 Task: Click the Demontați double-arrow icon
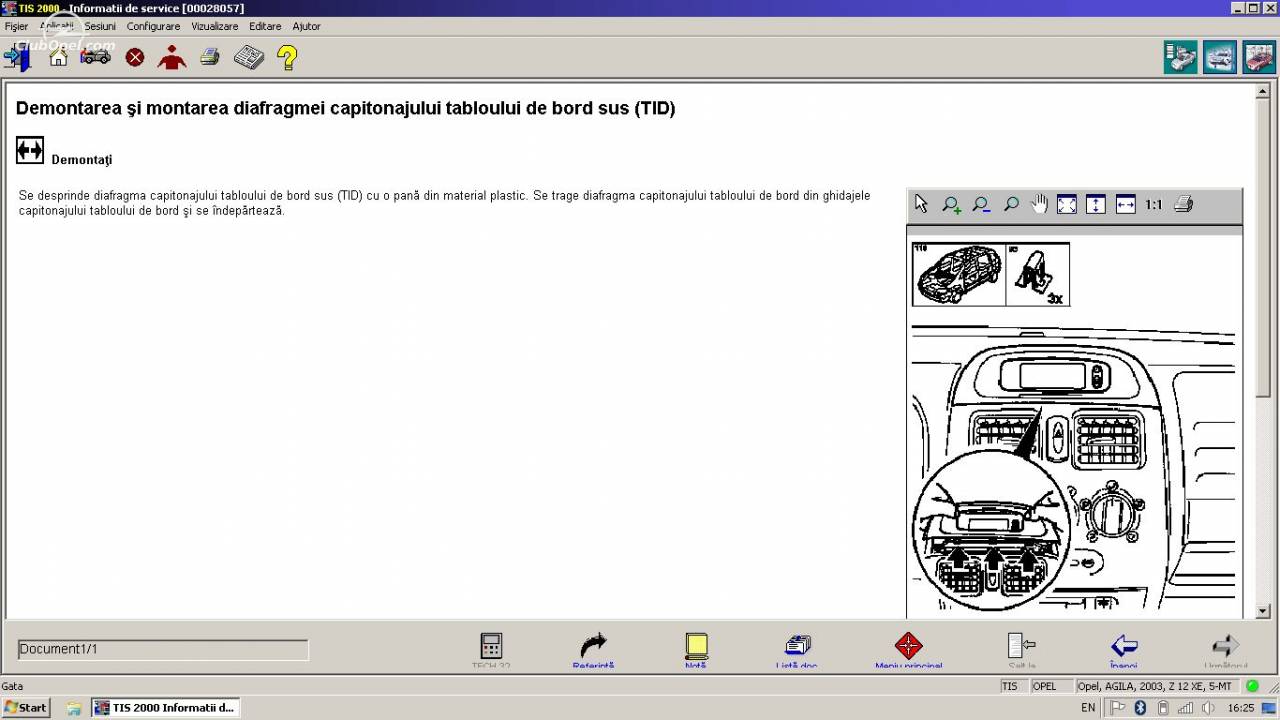[x=30, y=150]
